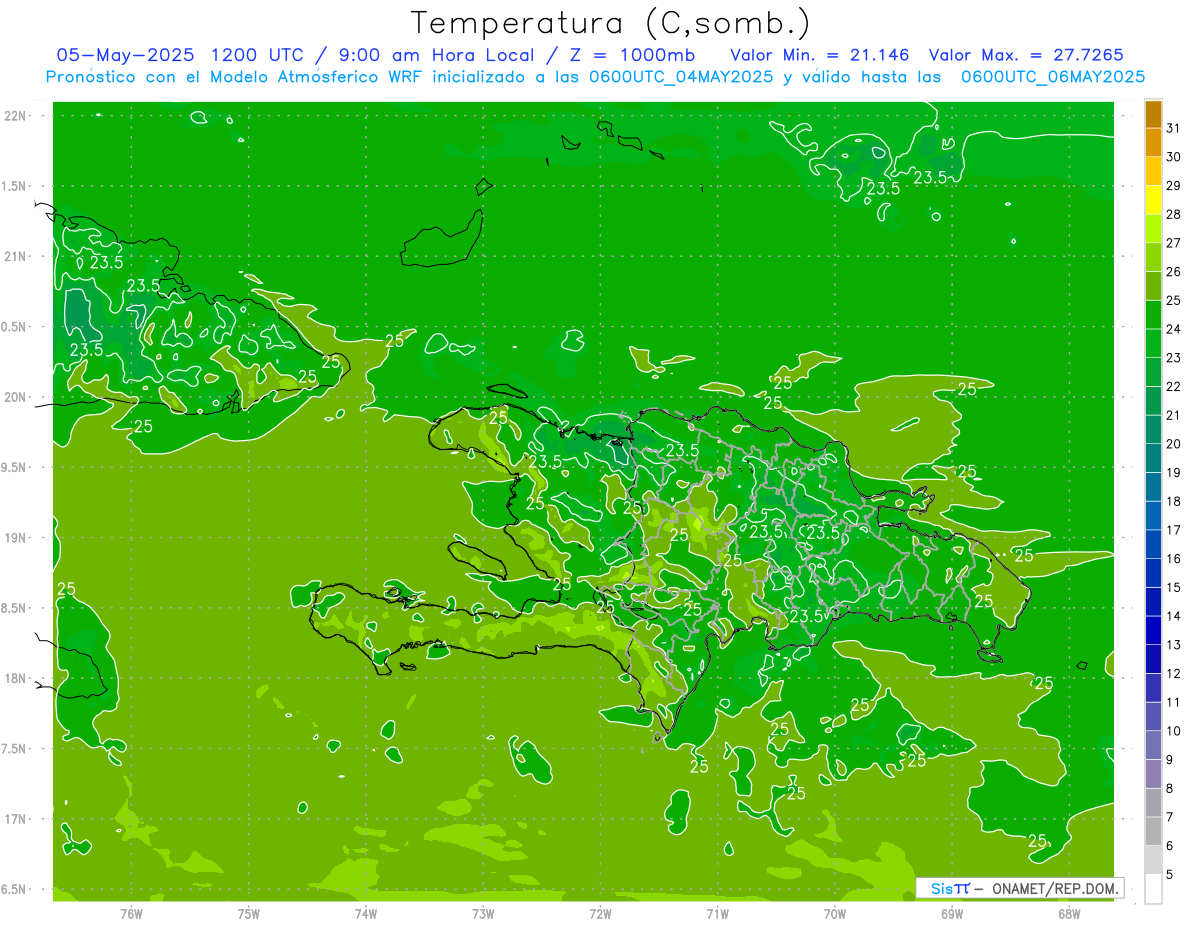Click the 'ONAMET/REP.DOM.' credit label
This screenshot has width=1200, height=927.
1053,888
